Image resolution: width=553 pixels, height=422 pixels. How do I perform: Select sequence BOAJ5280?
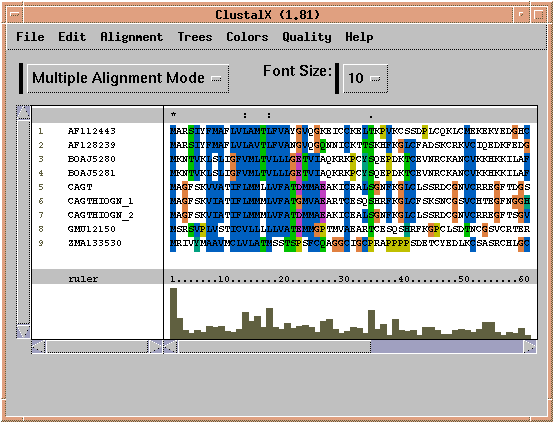coord(92,159)
